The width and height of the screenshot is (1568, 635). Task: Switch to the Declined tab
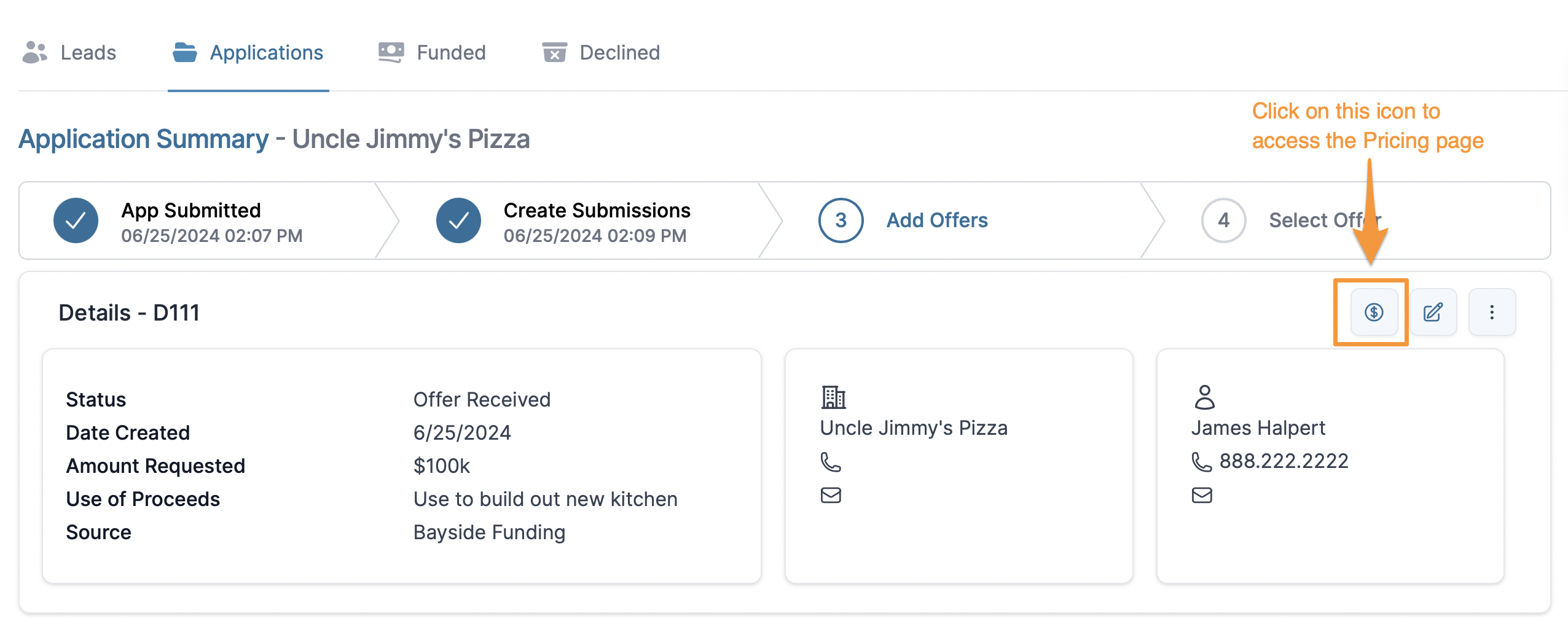[619, 53]
